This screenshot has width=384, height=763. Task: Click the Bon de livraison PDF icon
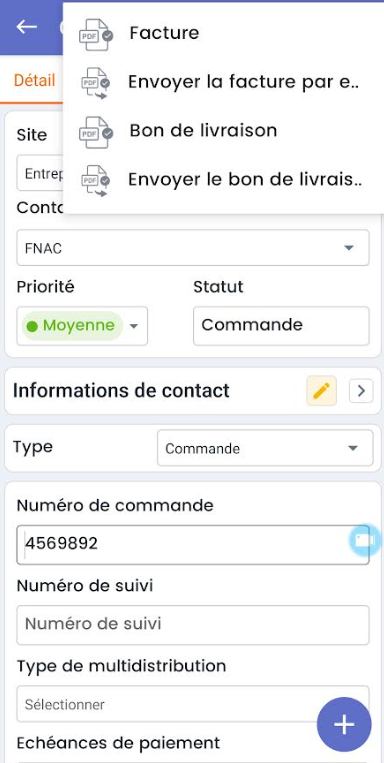point(95,132)
